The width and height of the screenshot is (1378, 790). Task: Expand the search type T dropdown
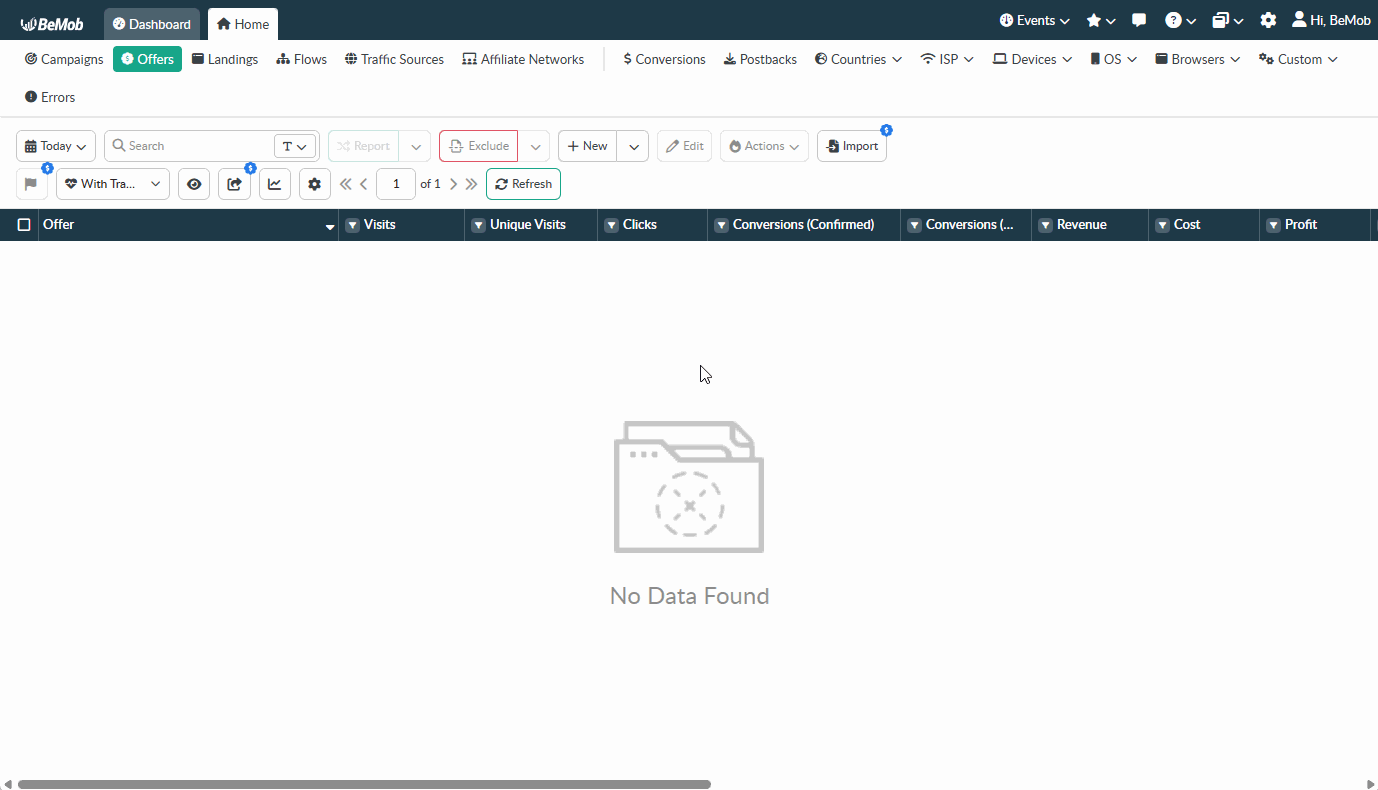[x=295, y=146]
